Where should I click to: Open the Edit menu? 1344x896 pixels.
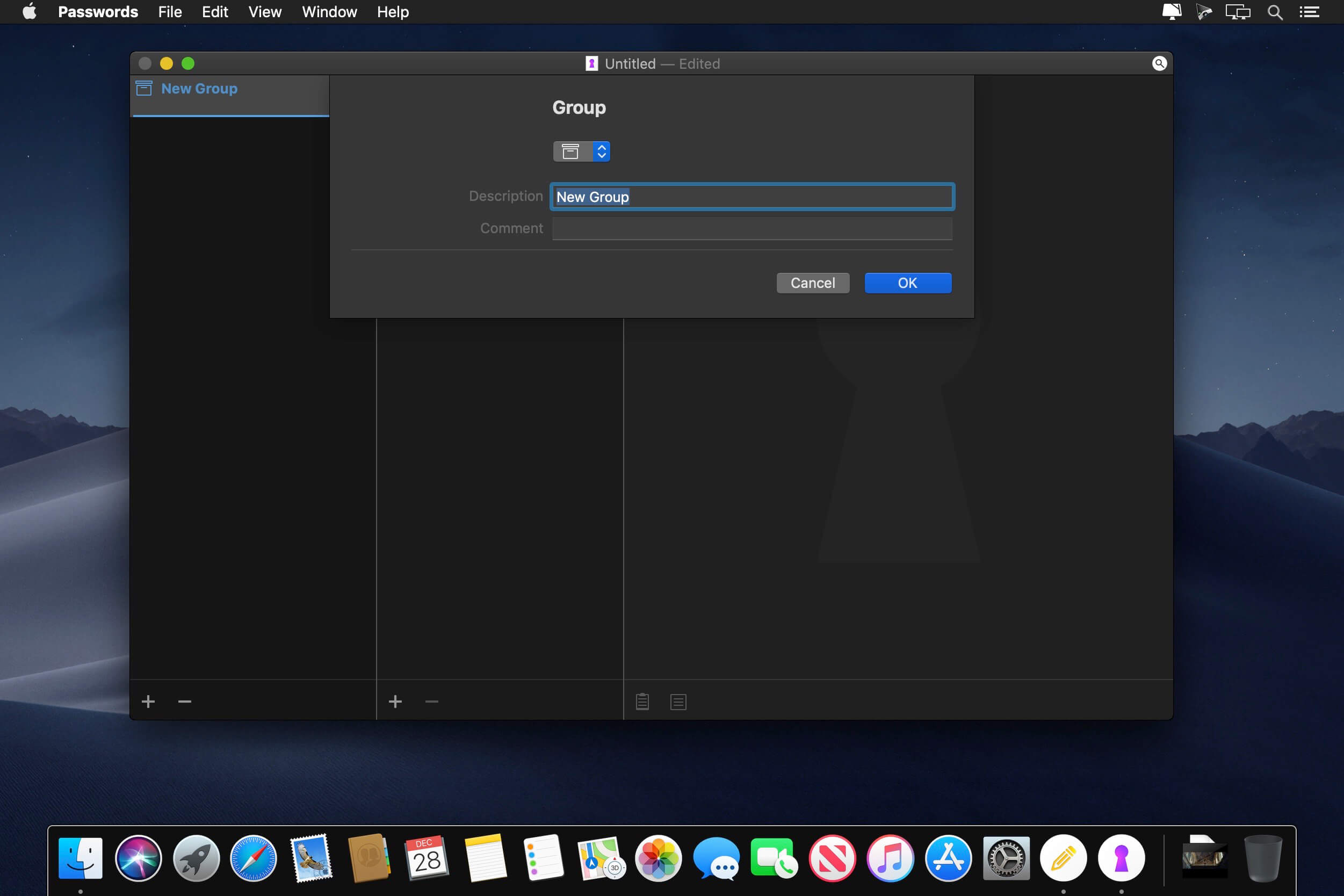(x=214, y=11)
